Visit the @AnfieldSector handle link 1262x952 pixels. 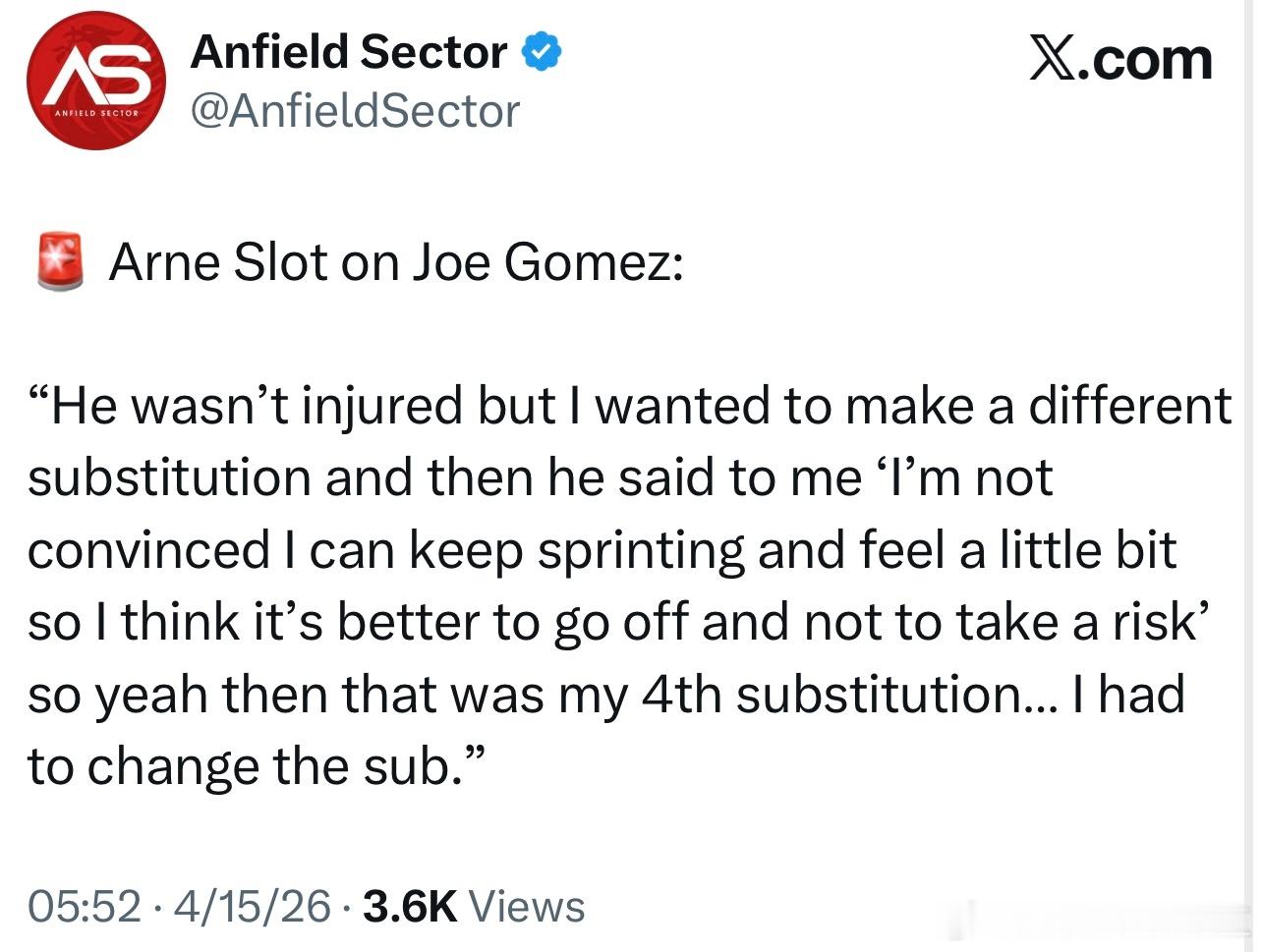point(354,111)
